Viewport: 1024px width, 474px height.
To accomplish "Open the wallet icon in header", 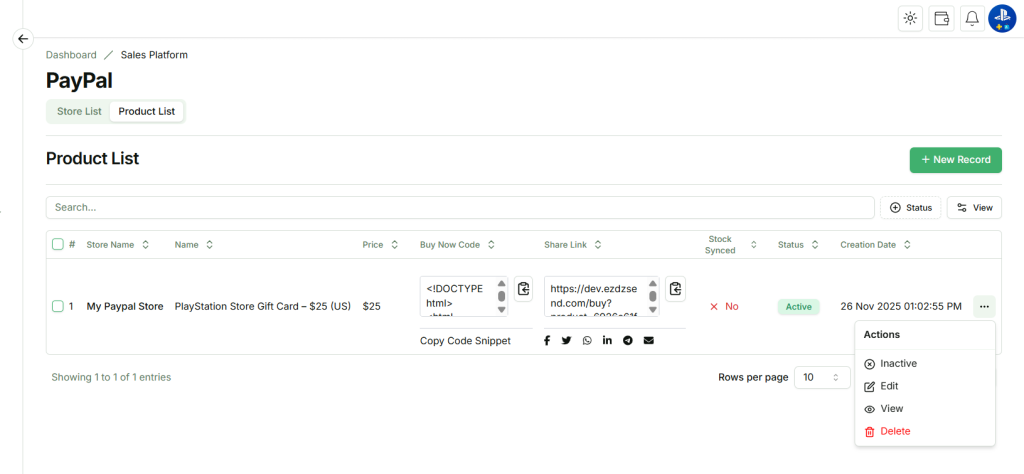I will point(941,18).
